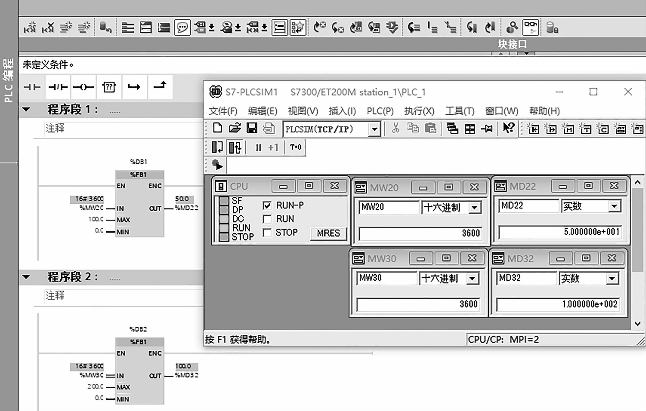Open MD32 format dropdown
The width and height of the screenshot is (646, 411).
pyautogui.click(x=612, y=279)
